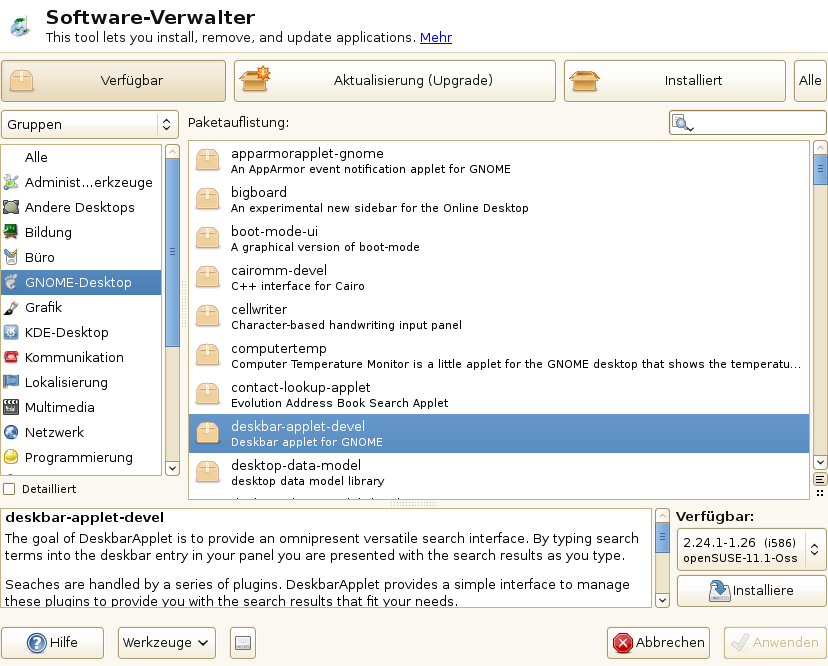The width and height of the screenshot is (828, 666).
Task: Click the Abbrechen button
Action: click(x=658, y=643)
